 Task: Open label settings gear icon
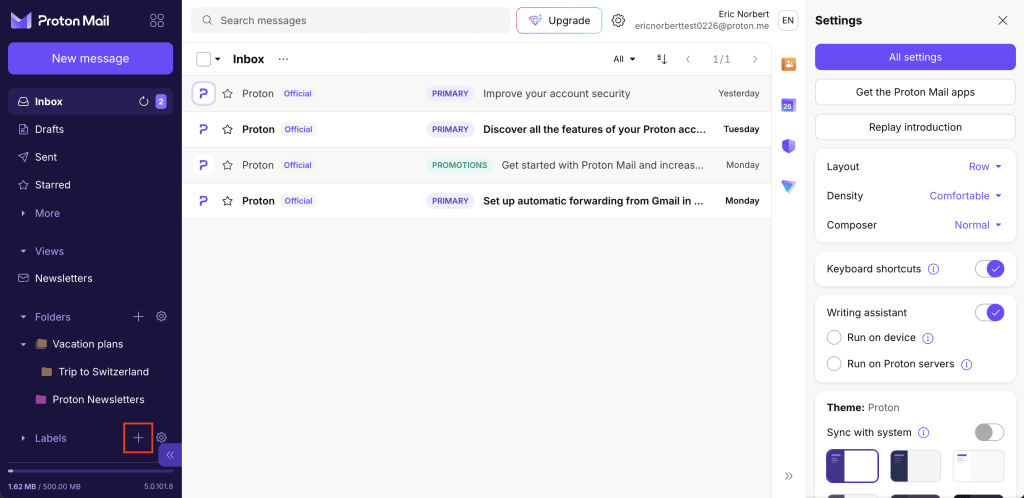(x=161, y=438)
